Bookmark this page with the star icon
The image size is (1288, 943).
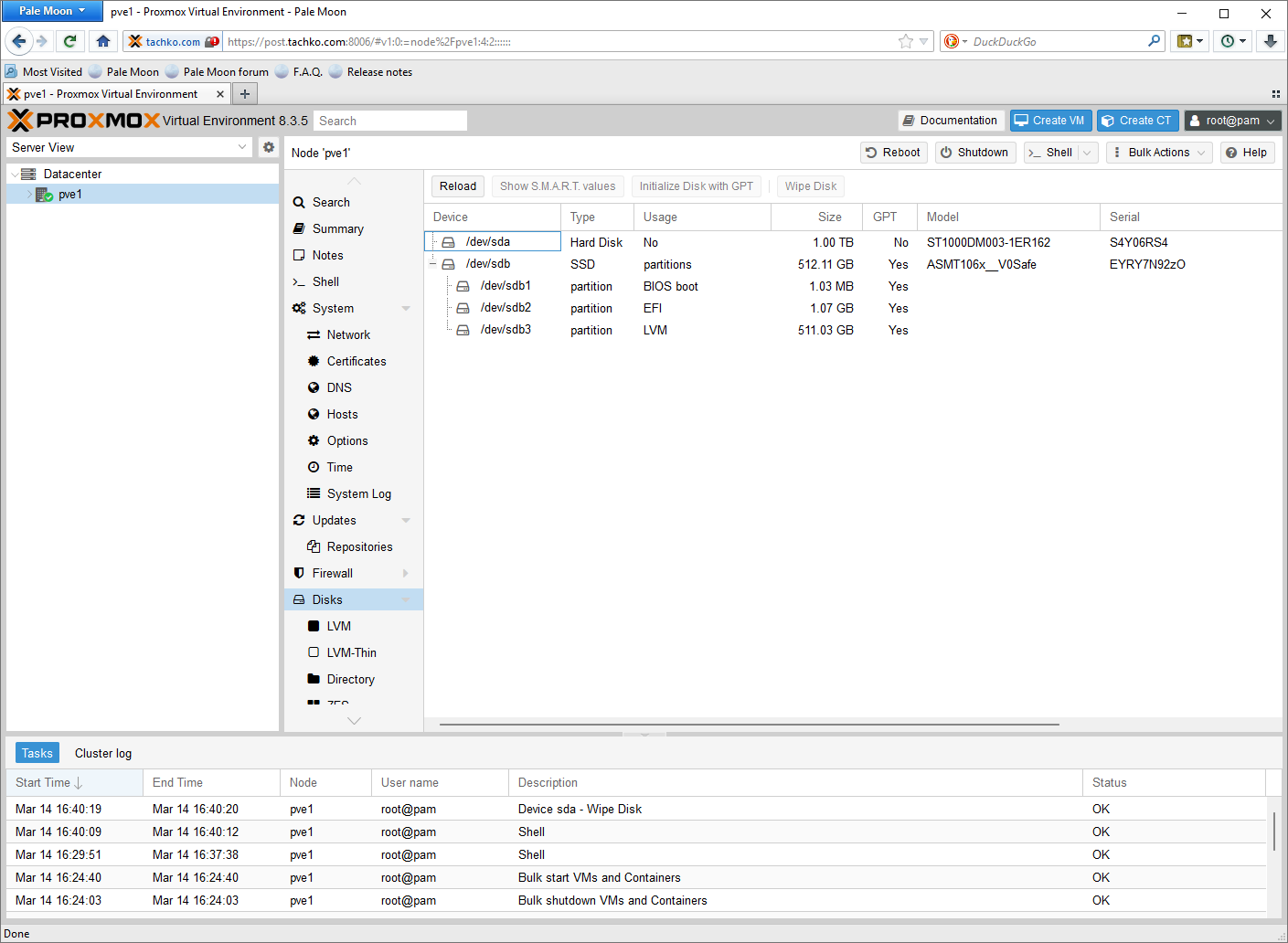click(x=905, y=41)
